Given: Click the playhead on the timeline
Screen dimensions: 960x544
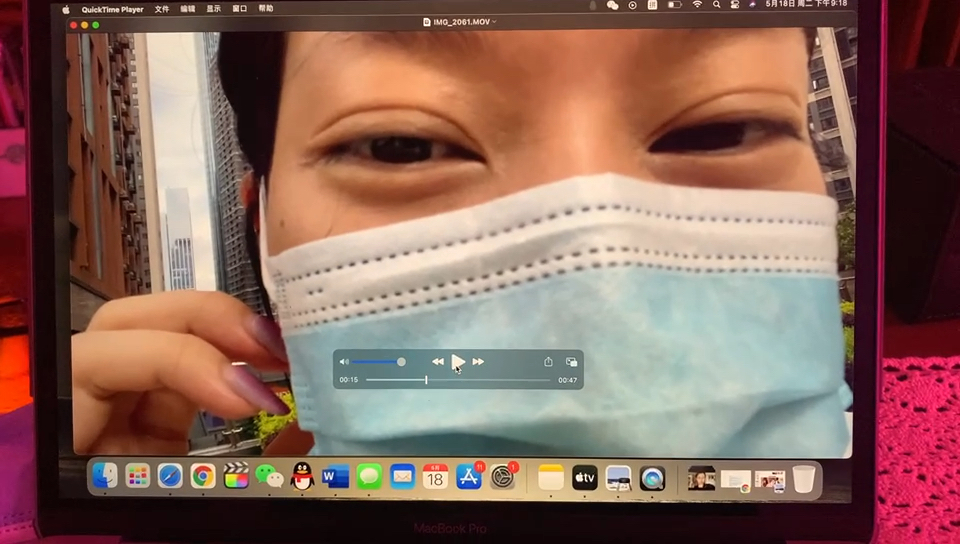Looking at the screenshot, I should pyautogui.click(x=426, y=380).
